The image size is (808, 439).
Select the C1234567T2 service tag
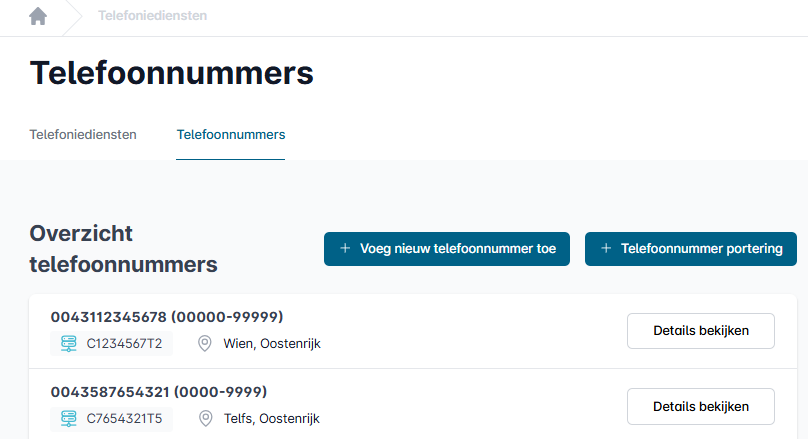111,344
